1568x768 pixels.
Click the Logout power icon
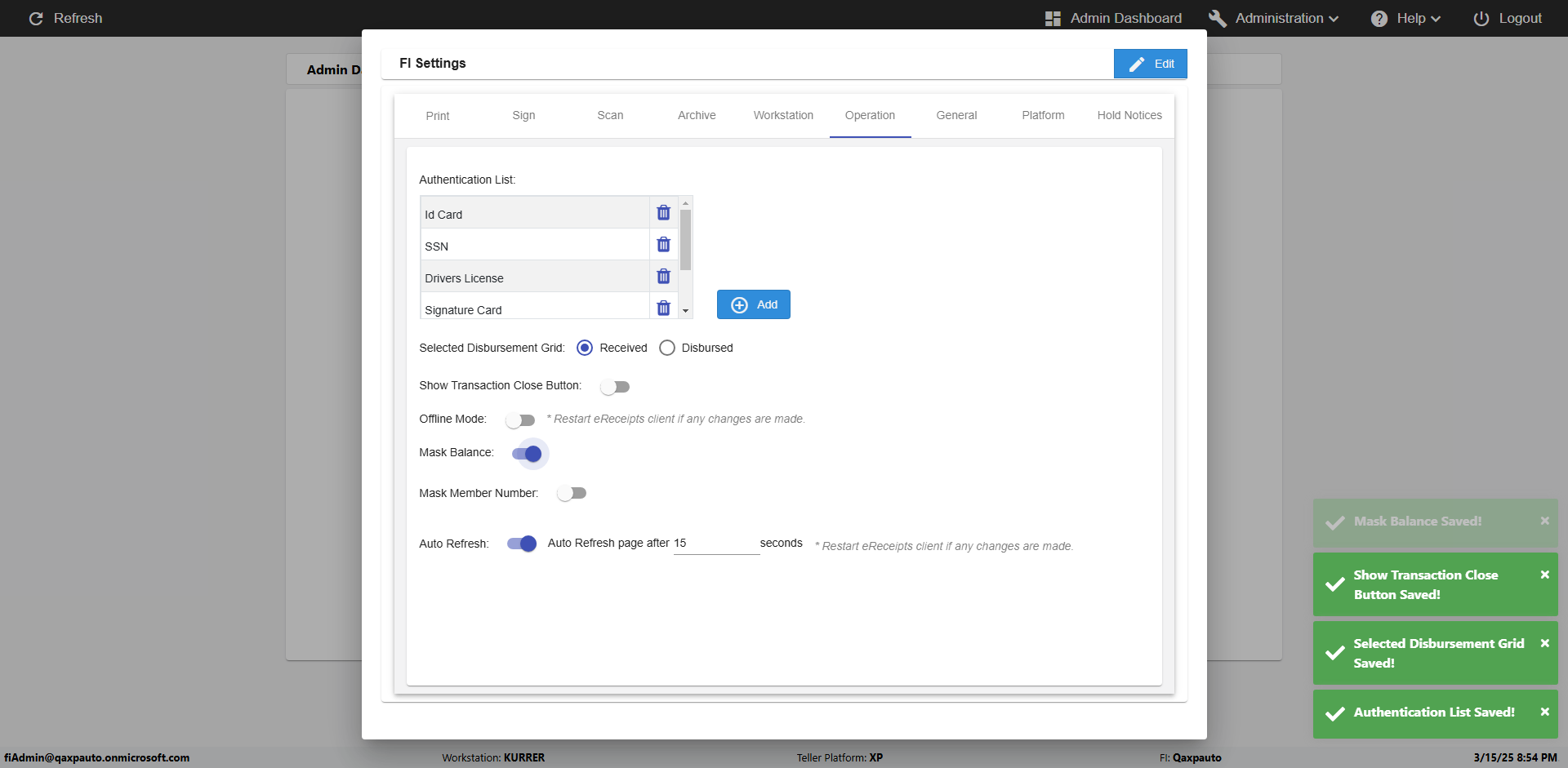click(x=1481, y=18)
